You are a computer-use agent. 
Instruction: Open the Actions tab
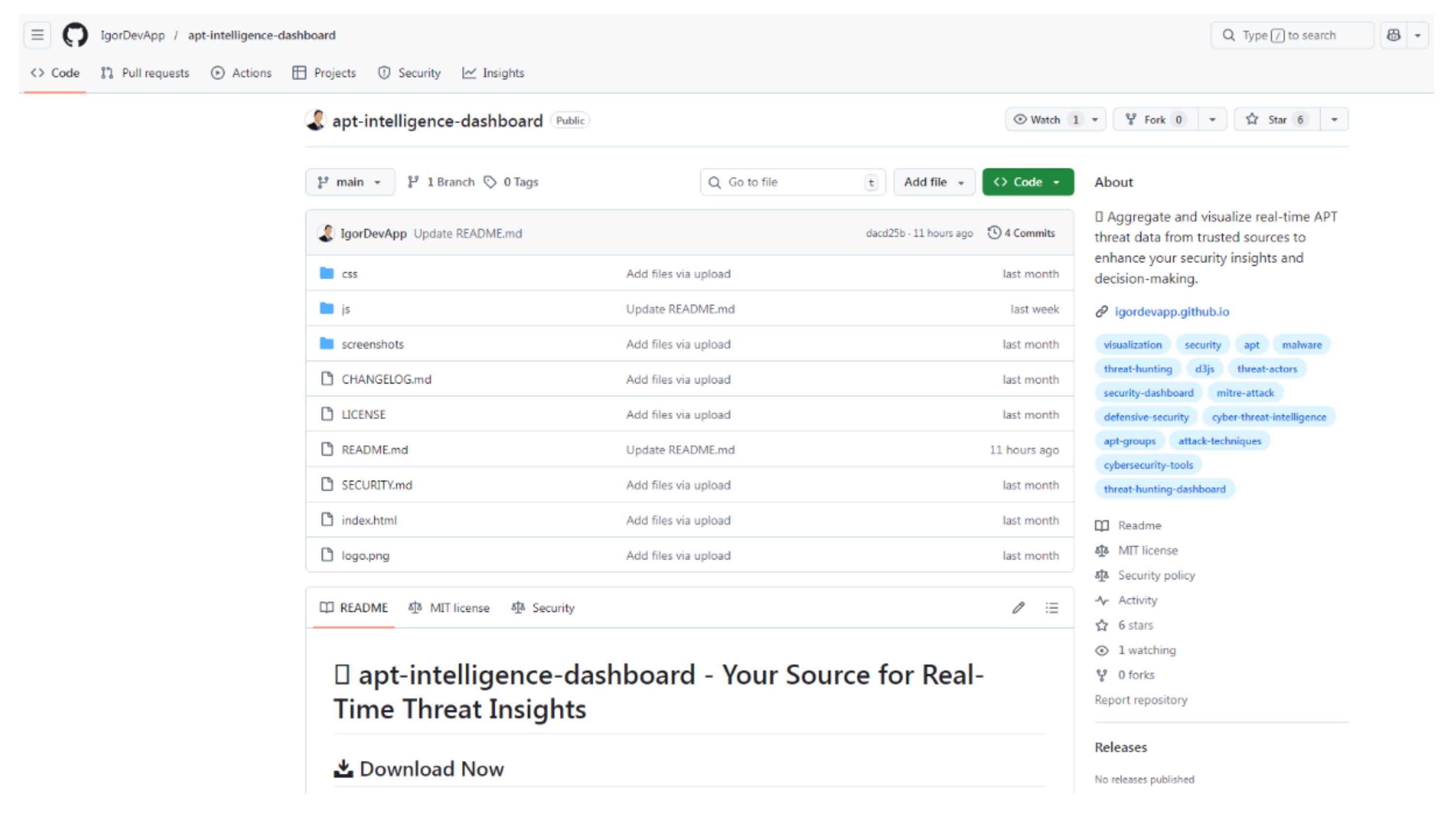pos(241,73)
